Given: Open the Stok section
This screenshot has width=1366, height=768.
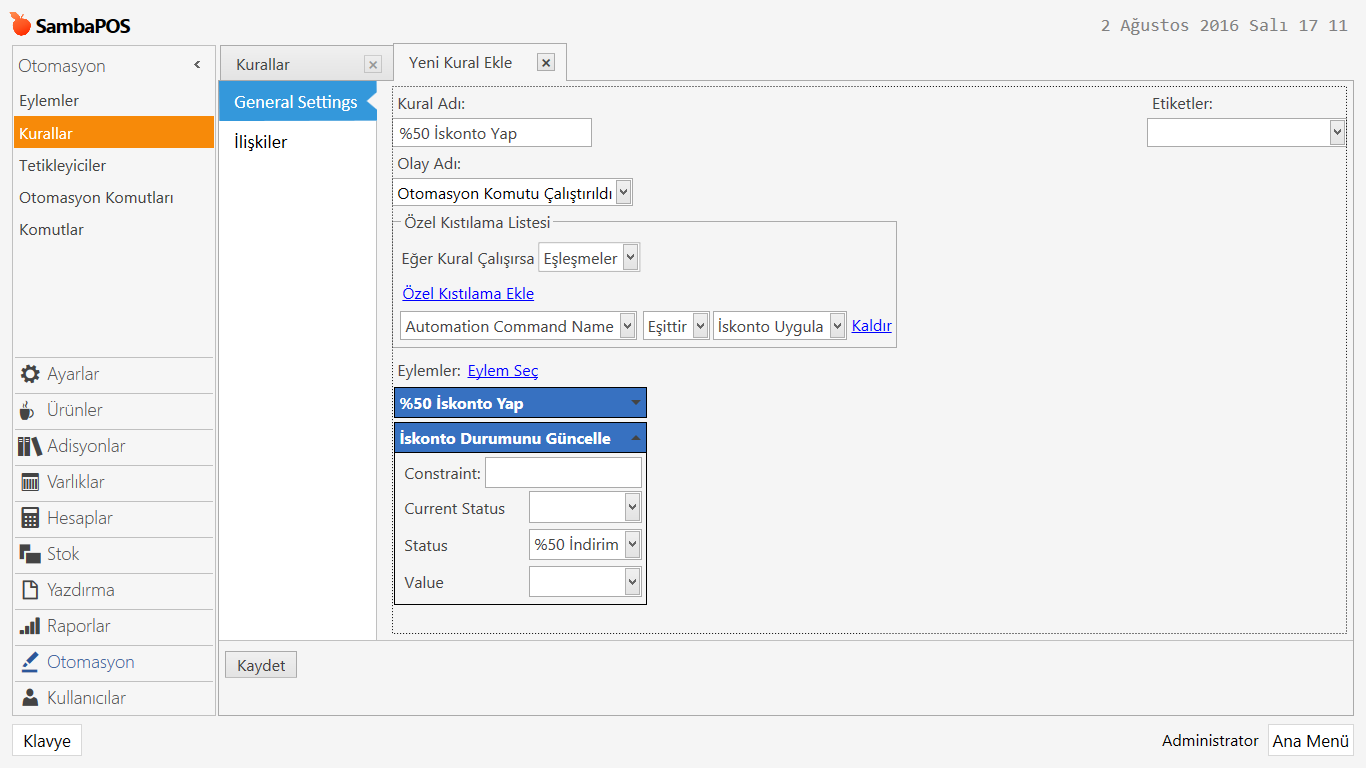Looking at the screenshot, I should (114, 554).
